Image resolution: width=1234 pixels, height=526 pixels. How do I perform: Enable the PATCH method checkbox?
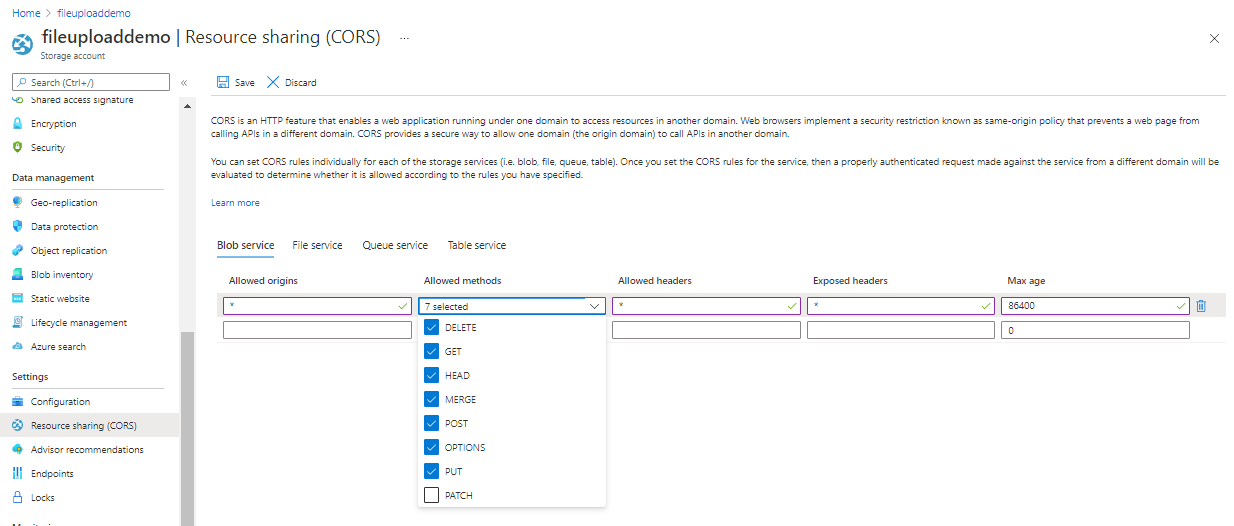432,495
